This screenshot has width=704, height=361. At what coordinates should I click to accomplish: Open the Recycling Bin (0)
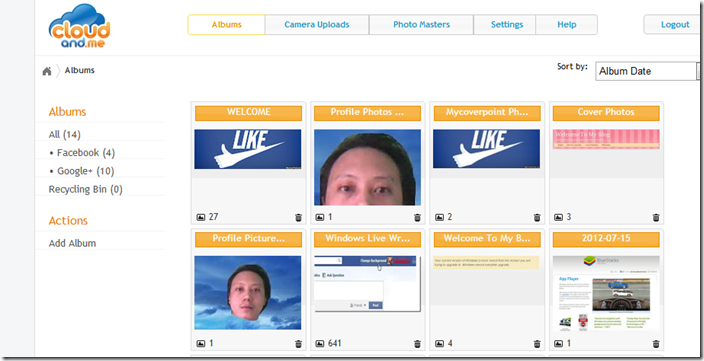(85, 189)
